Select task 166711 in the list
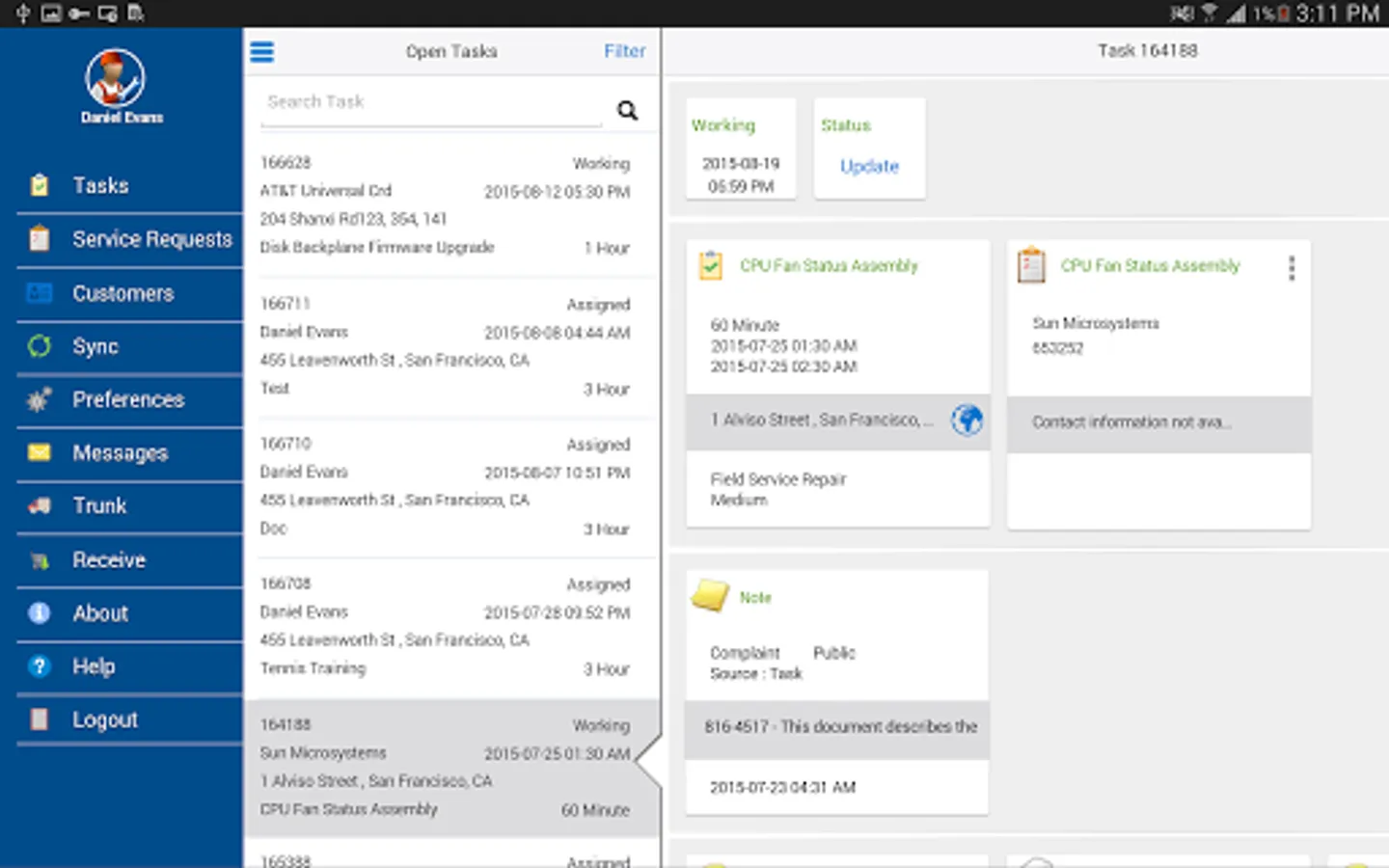Viewport: 1389px width, 868px height. (x=451, y=345)
